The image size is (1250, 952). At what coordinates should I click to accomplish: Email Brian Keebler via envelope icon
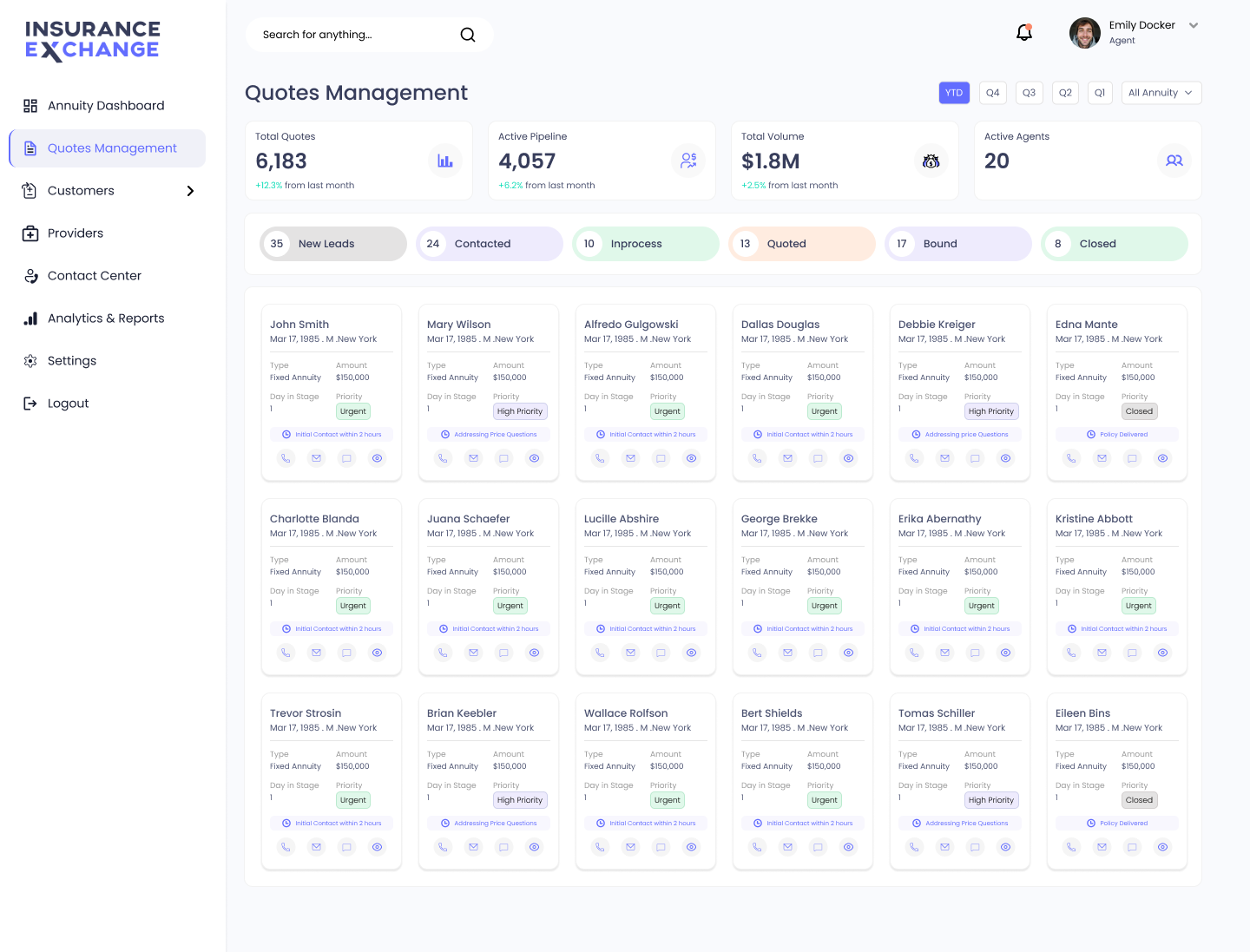coord(473,847)
